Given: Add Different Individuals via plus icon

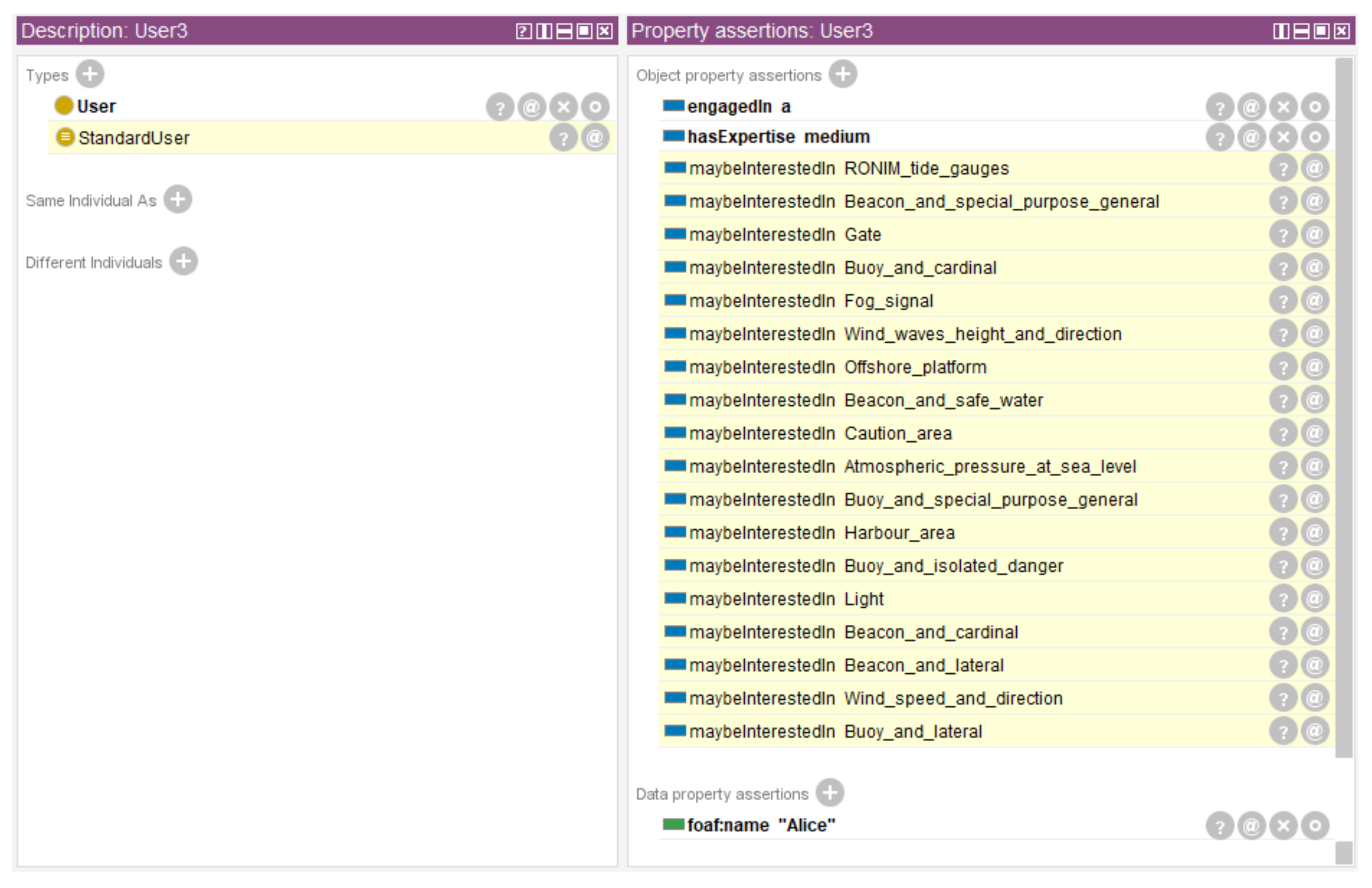Looking at the screenshot, I should click(x=183, y=262).
